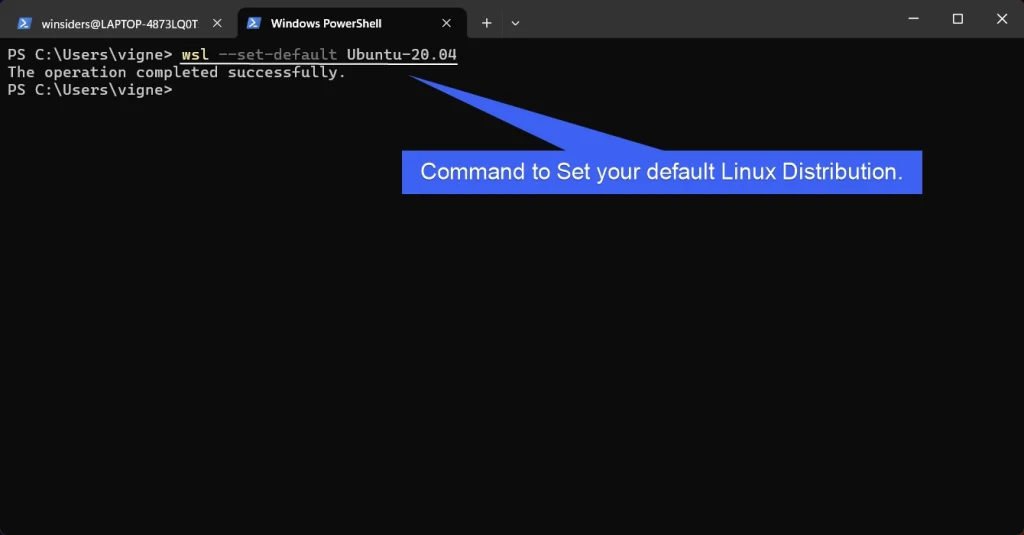The image size is (1024, 535).
Task: Open a new terminal tab
Action: pyautogui.click(x=487, y=24)
